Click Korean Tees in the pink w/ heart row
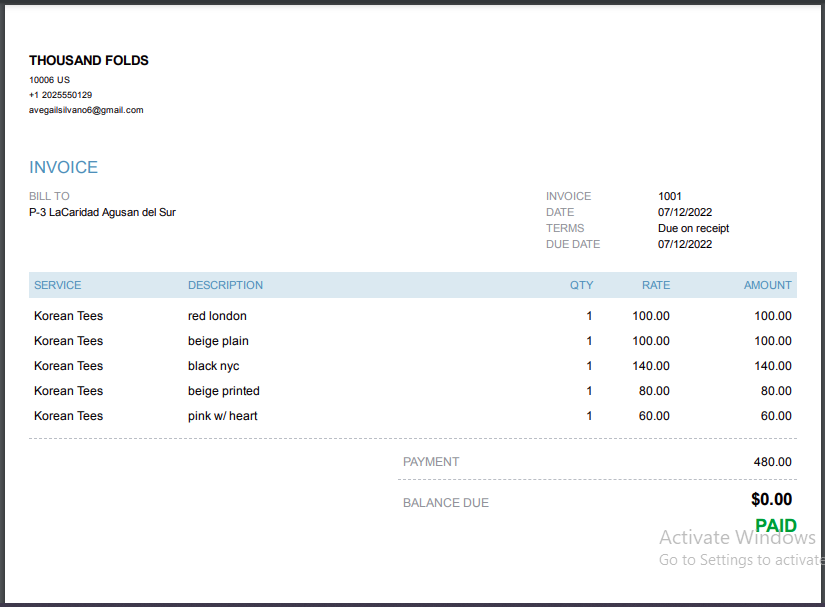This screenshot has width=825, height=607. (x=68, y=416)
